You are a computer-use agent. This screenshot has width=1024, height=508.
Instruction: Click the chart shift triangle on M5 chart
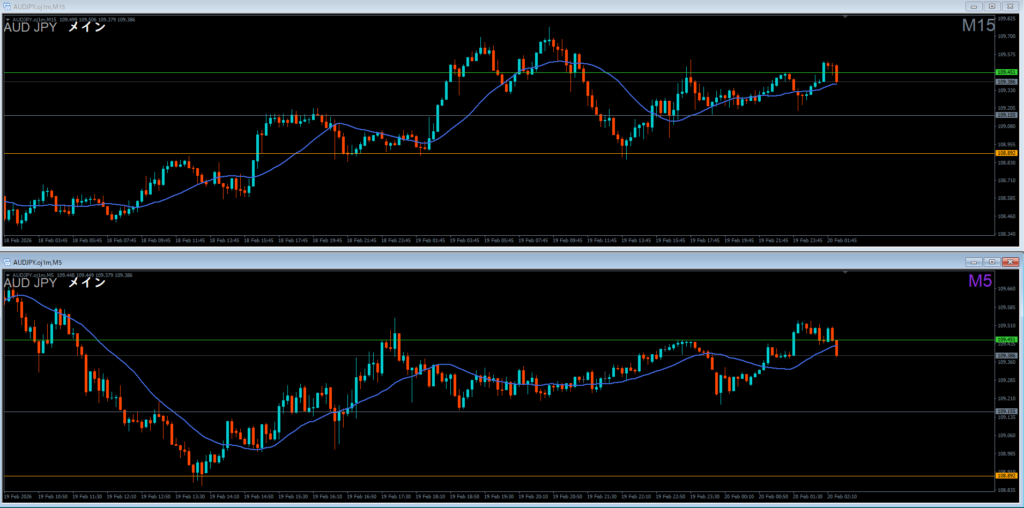(x=845, y=272)
